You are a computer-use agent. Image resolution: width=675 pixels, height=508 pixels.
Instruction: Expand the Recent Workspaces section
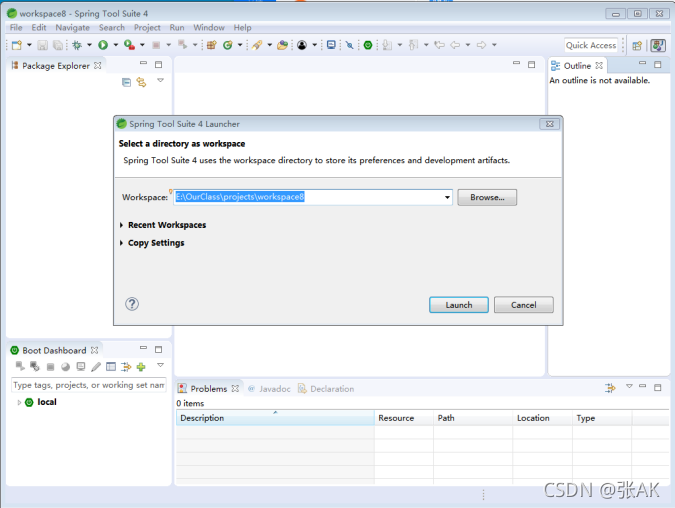(121, 225)
